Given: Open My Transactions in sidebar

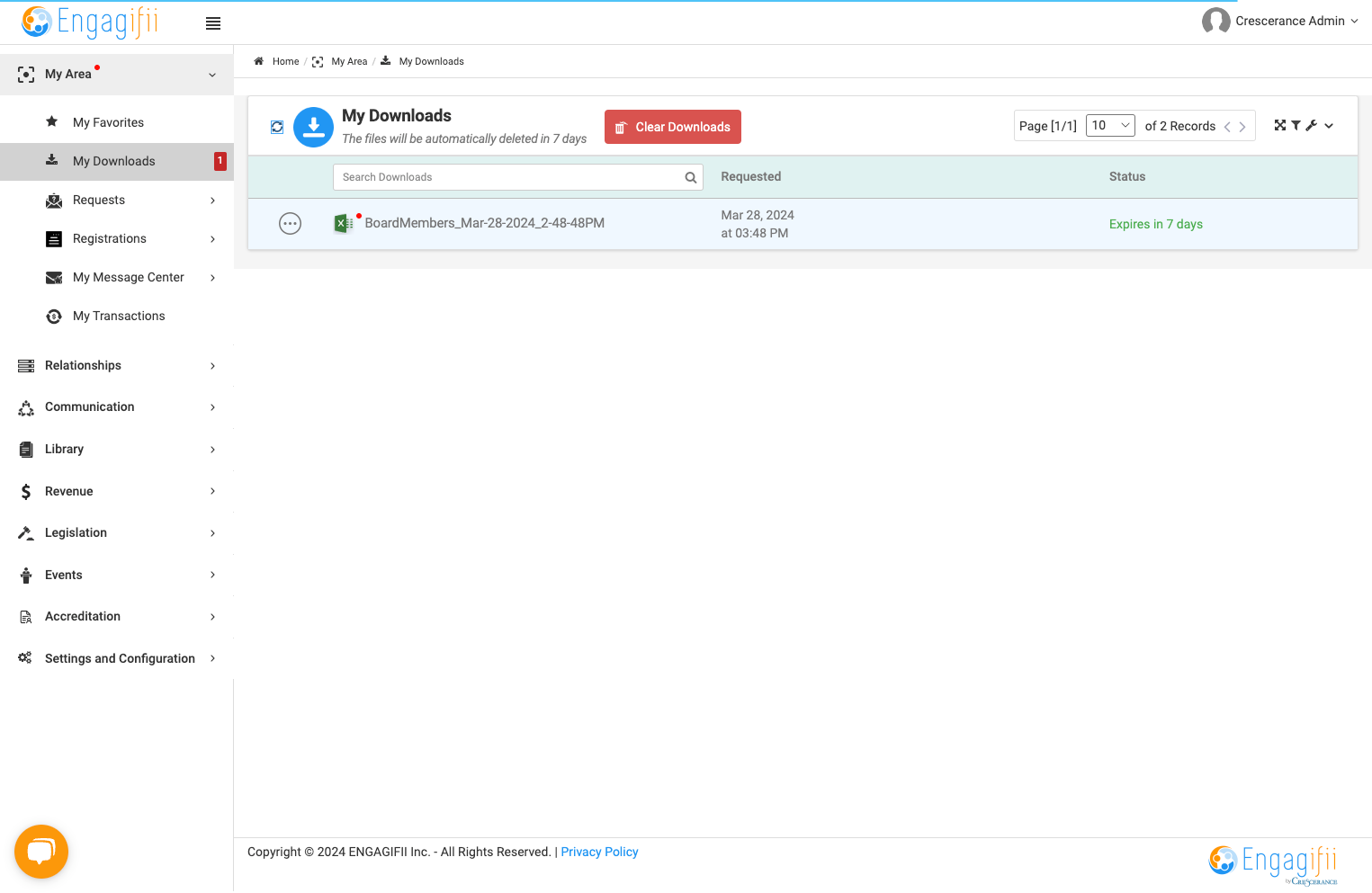Looking at the screenshot, I should [119, 316].
